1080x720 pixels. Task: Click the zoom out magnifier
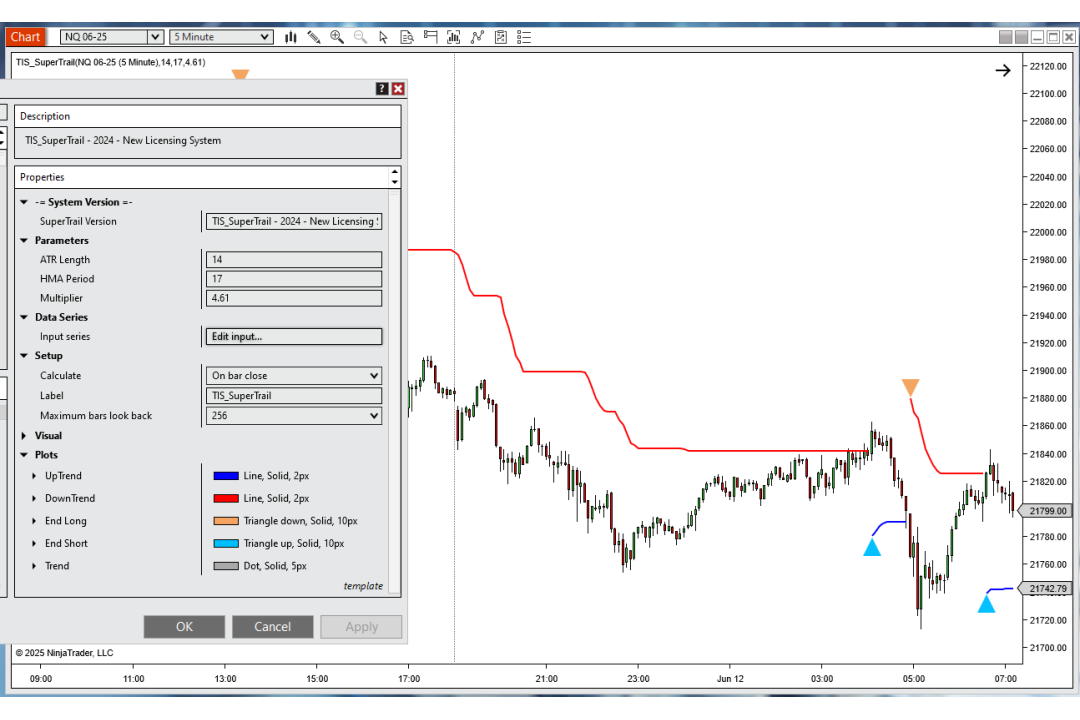pos(360,37)
